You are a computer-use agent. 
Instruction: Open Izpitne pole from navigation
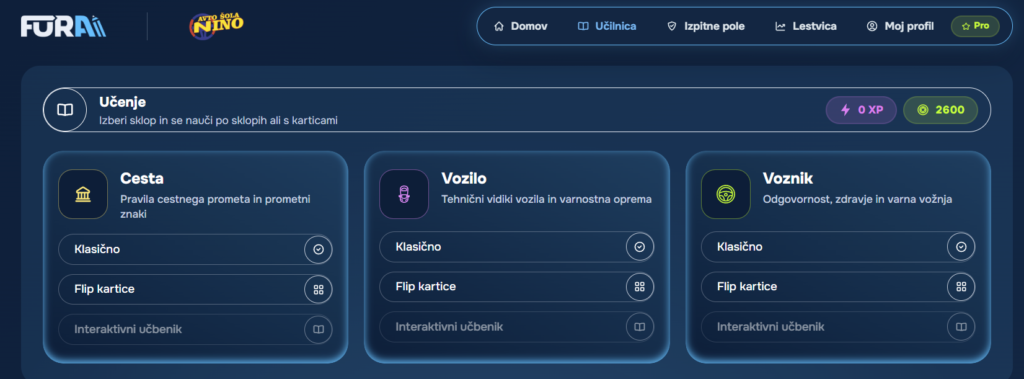tap(706, 26)
